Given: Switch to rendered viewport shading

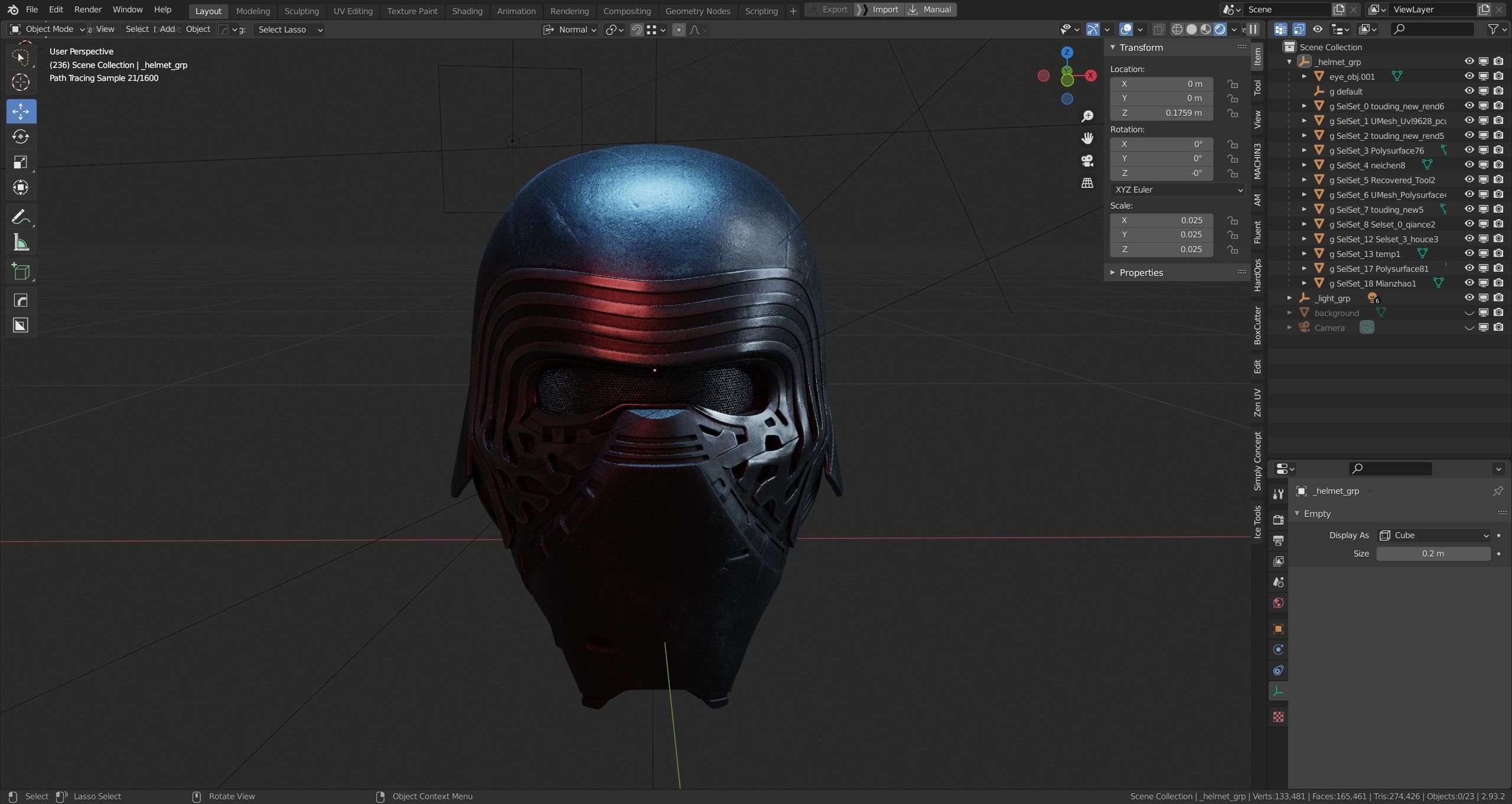Looking at the screenshot, I should 1220,30.
